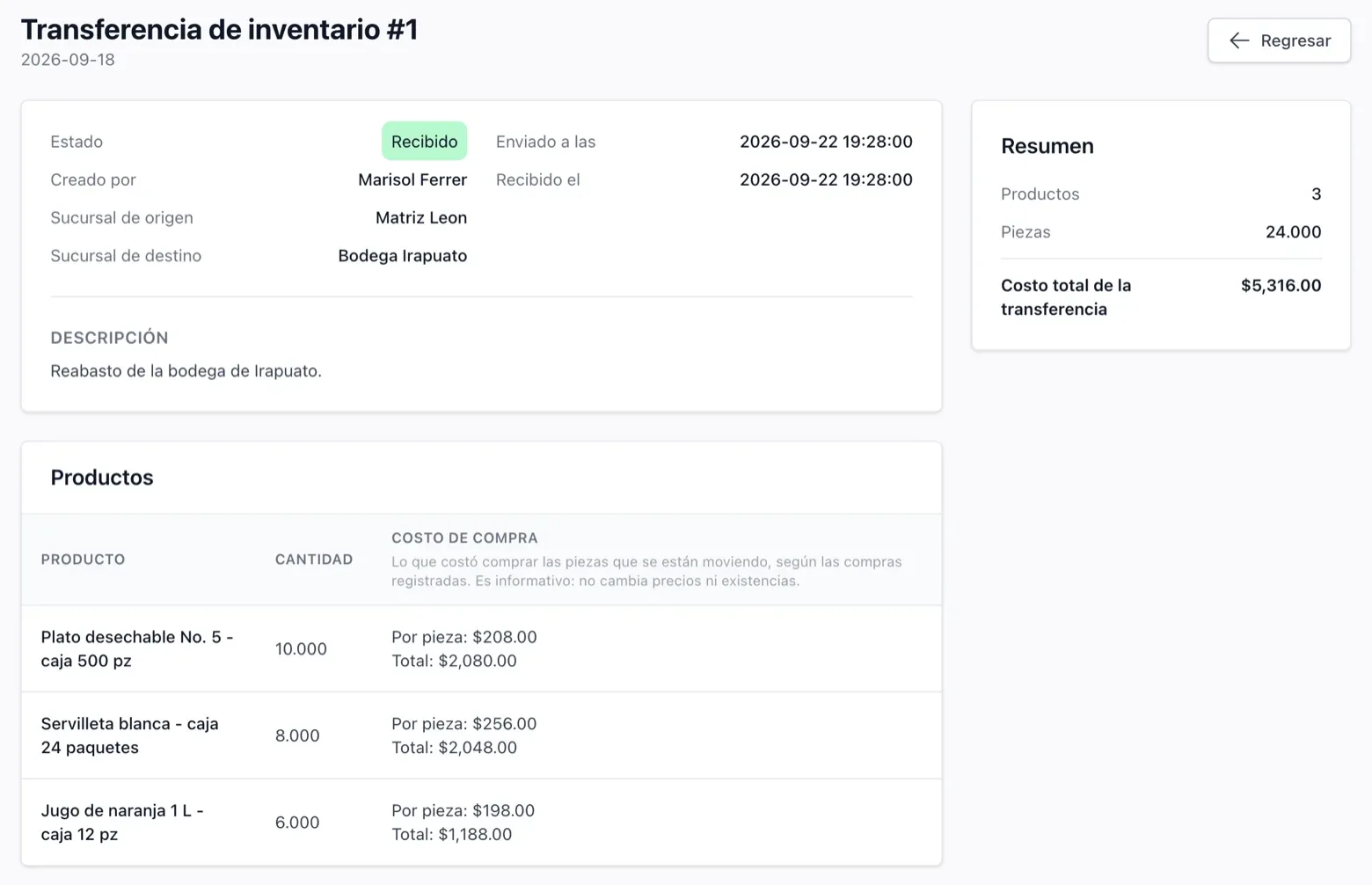Click the Jugo de naranja 1 L product
The height and width of the screenshot is (885, 1372).
coord(122,823)
